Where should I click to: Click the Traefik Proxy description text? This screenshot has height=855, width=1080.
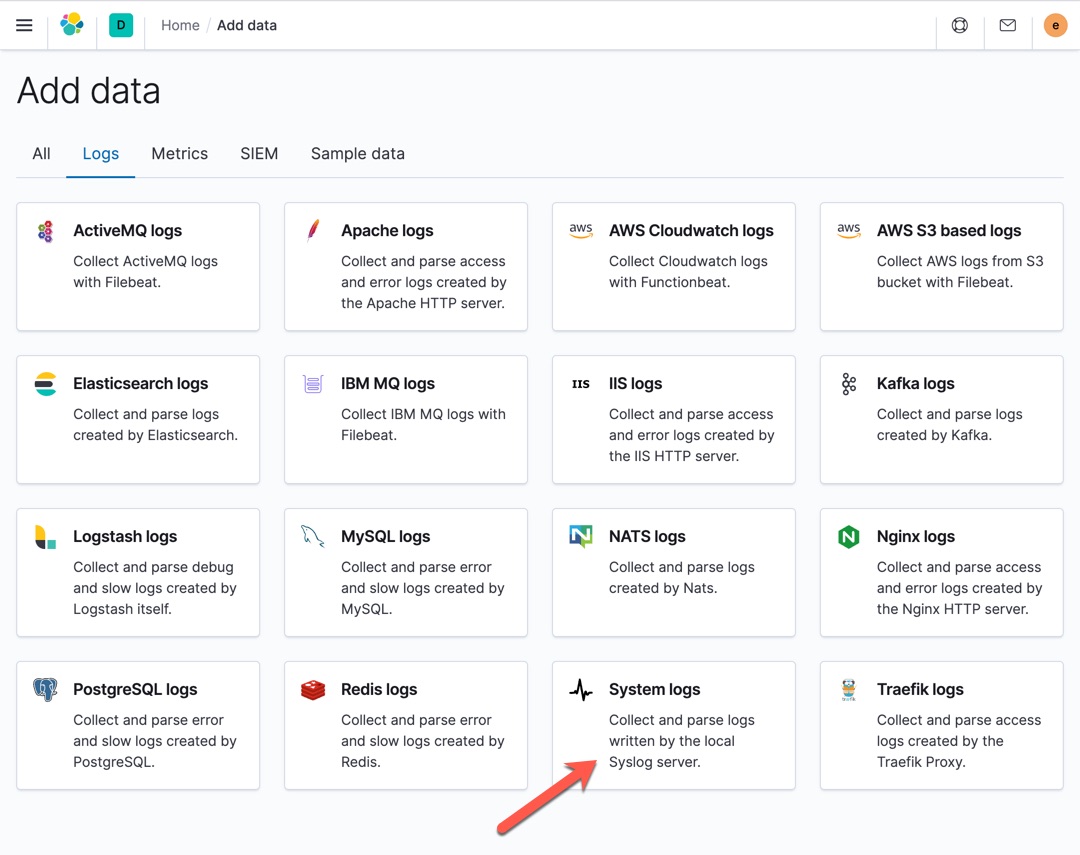[959, 741]
